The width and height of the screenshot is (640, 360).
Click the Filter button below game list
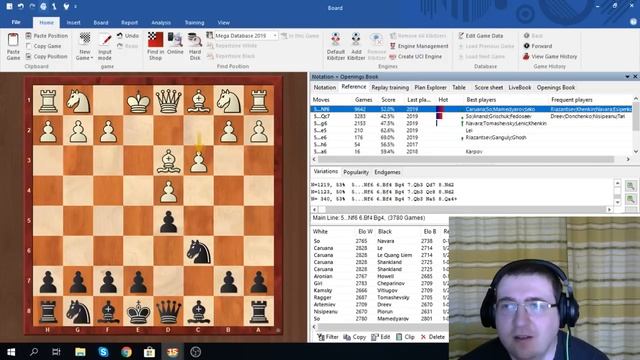tap(328, 337)
